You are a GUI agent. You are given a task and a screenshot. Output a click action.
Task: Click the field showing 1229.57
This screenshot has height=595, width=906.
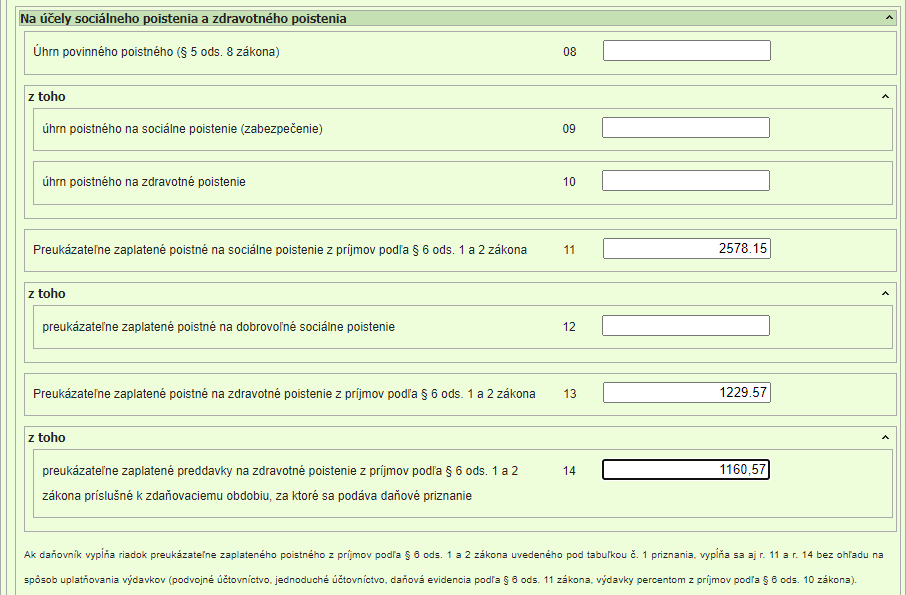(x=686, y=393)
